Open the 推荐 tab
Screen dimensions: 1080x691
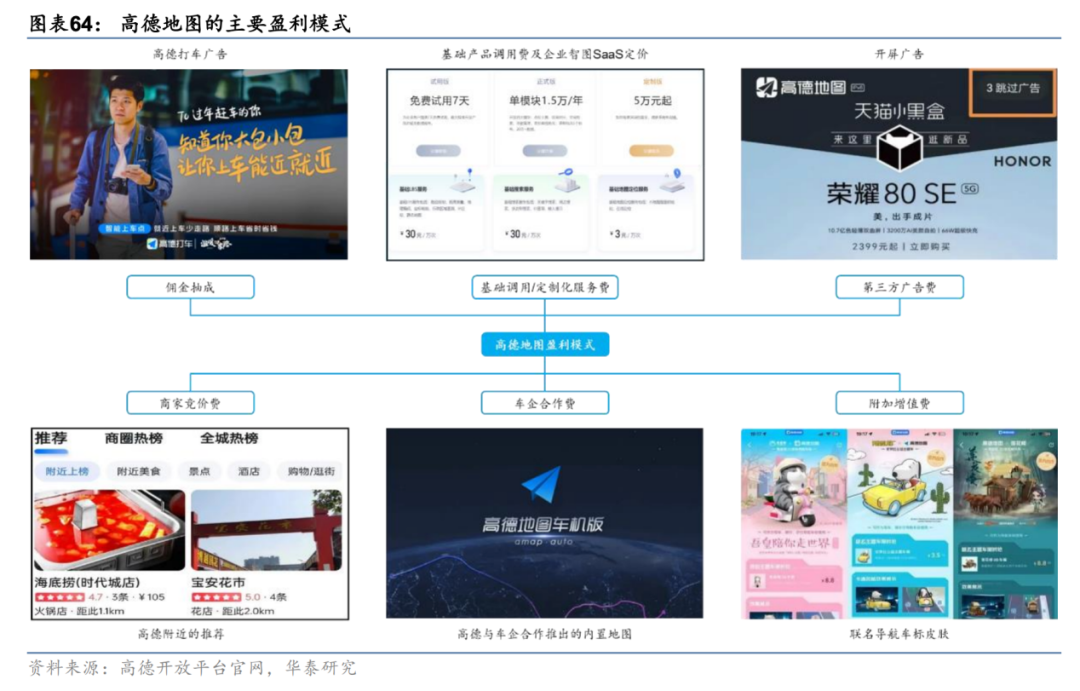pyautogui.click(x=51, y=439)
